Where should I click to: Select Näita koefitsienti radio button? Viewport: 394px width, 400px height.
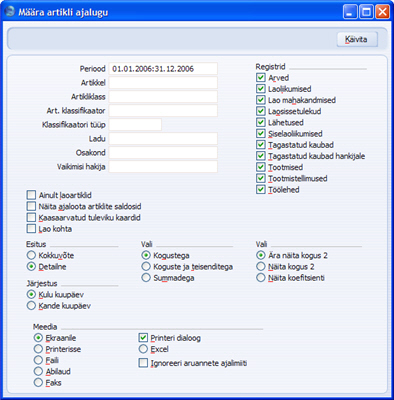coord(261,278)
